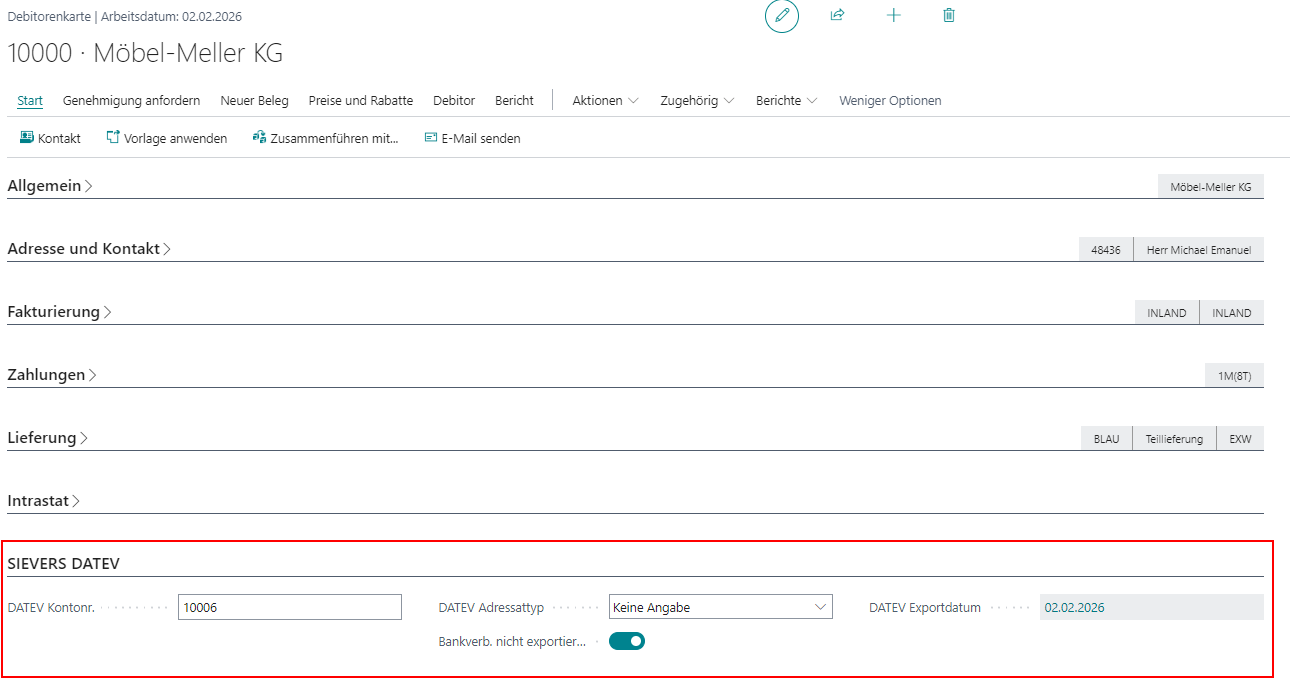
Task: Click Weniger Optionen
Action: [890, 101]
